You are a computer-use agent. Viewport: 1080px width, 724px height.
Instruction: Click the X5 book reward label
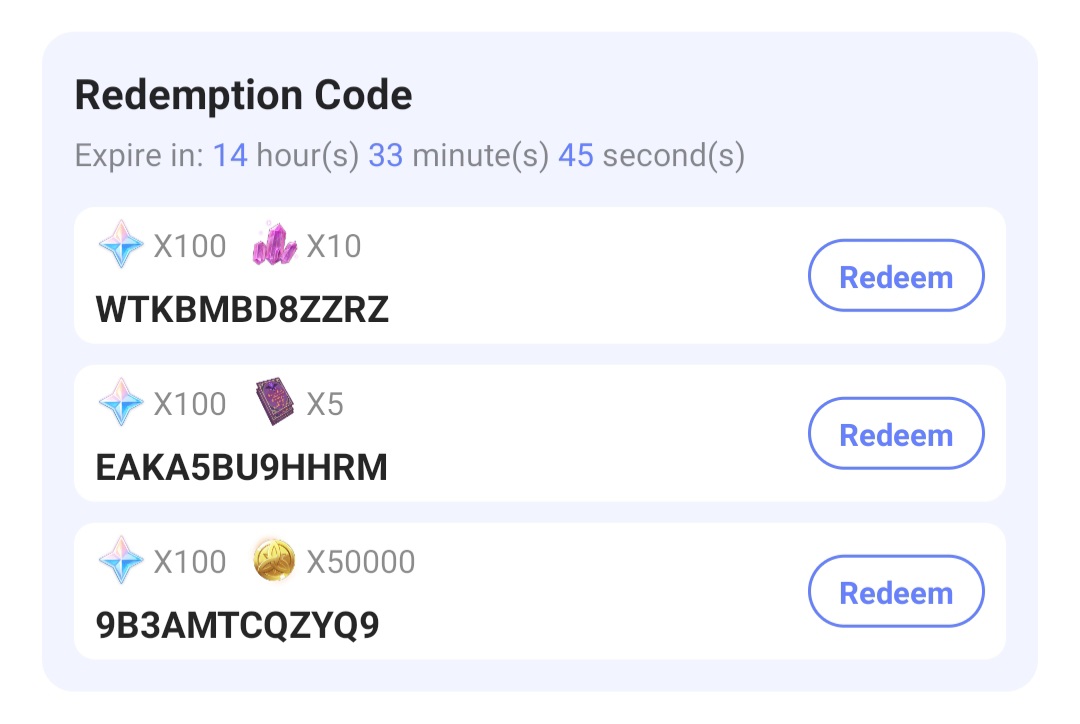point(324,403)
